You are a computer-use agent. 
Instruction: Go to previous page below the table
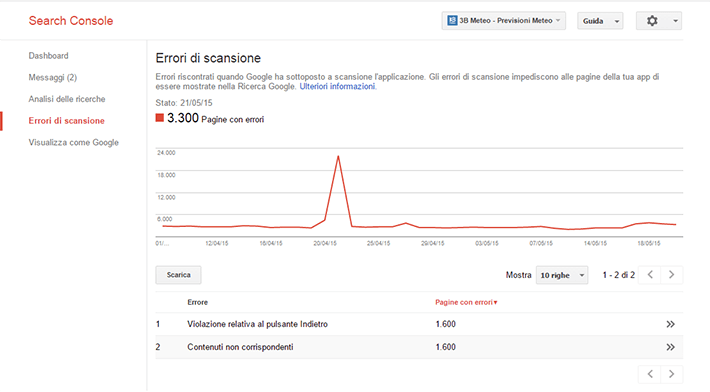[650, 374]
